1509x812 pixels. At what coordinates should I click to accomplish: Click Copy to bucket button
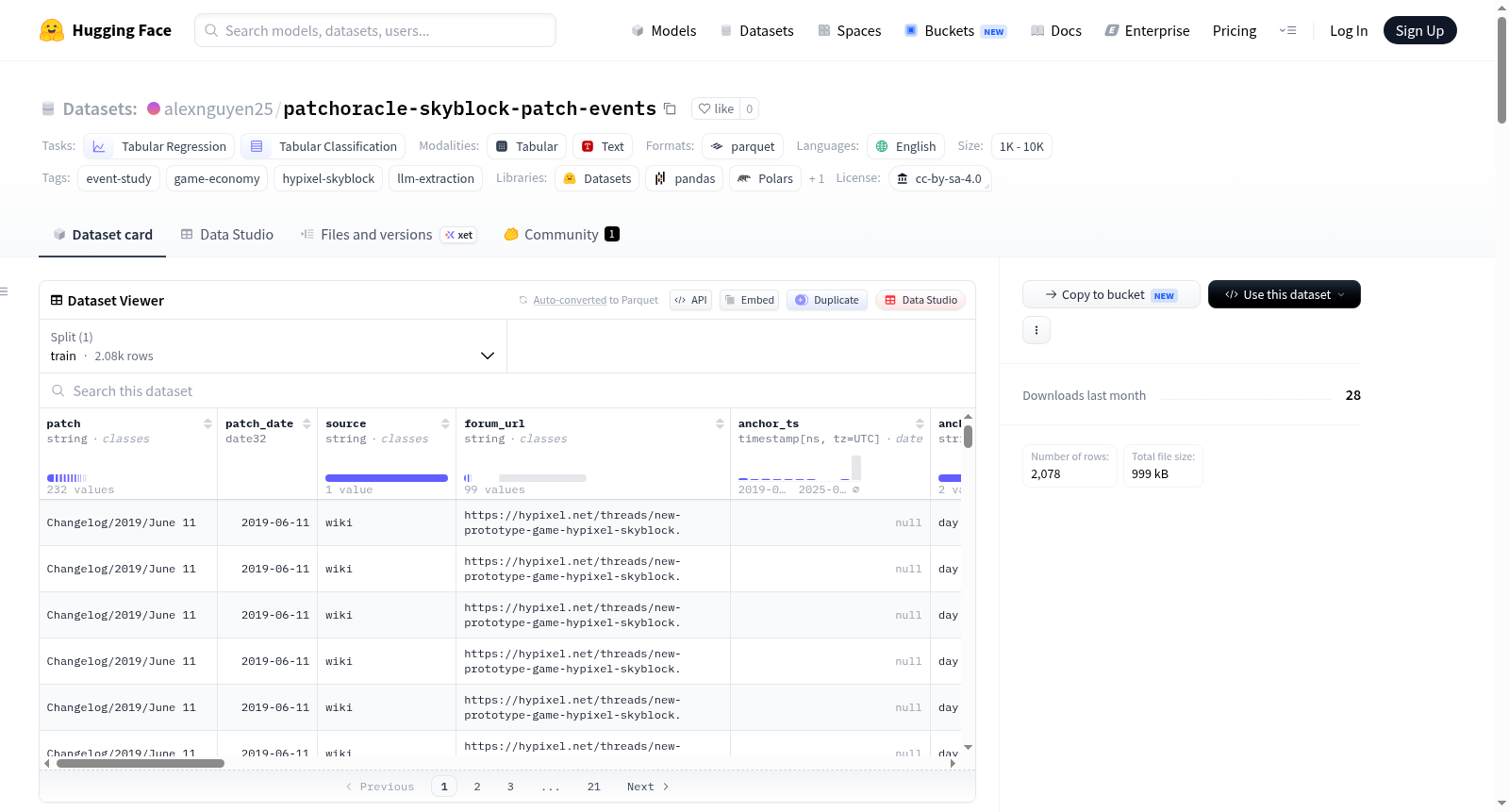pos(1111,294)
